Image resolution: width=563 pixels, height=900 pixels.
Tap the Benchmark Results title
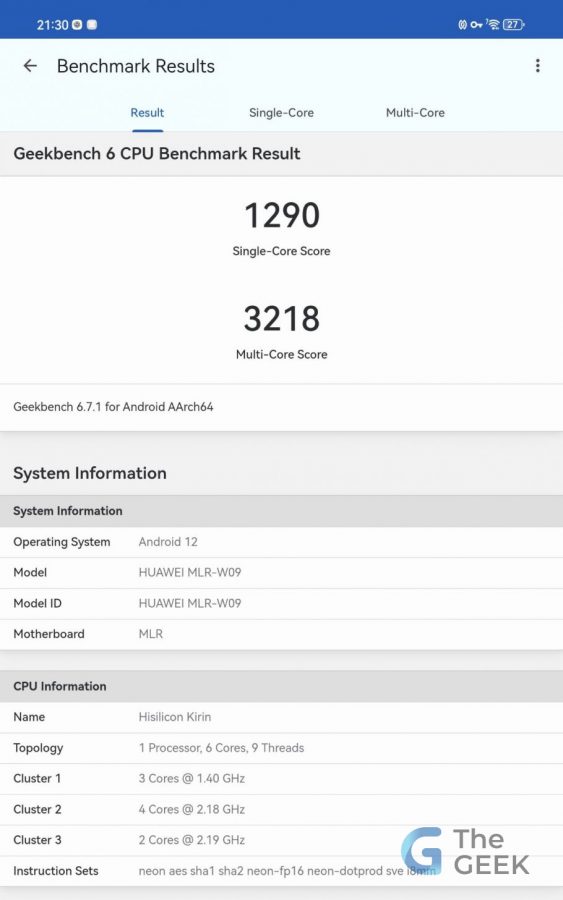pos(136,67)
